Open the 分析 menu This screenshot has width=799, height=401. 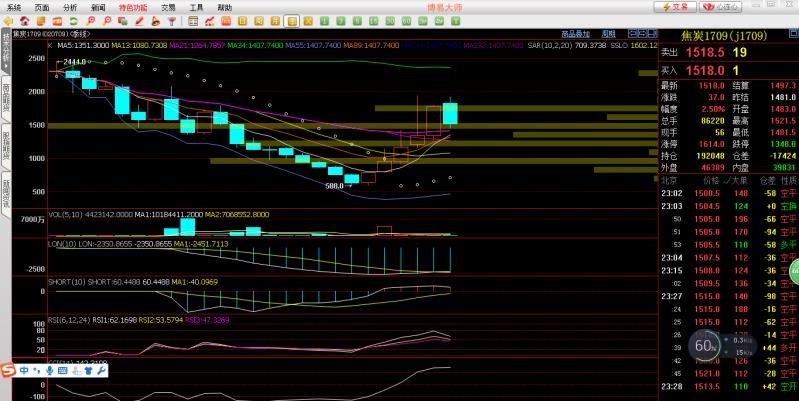click(70, 8)
